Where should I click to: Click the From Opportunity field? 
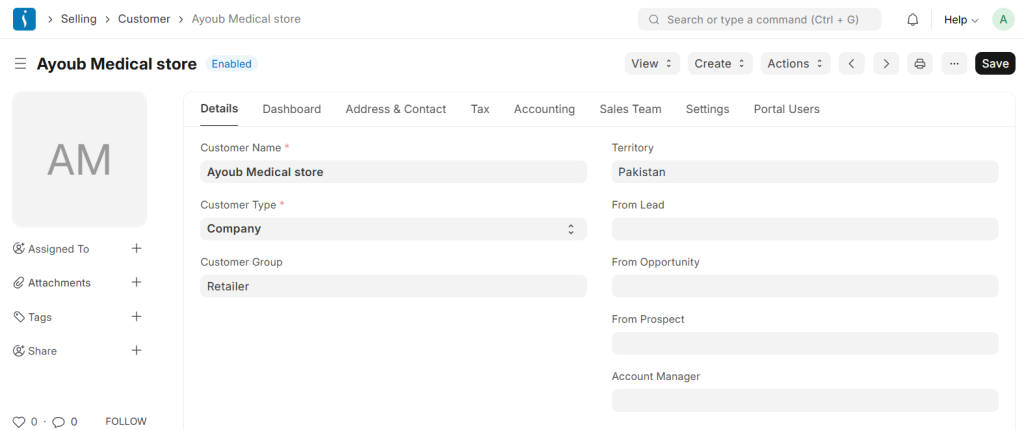(x=805, y=286)
